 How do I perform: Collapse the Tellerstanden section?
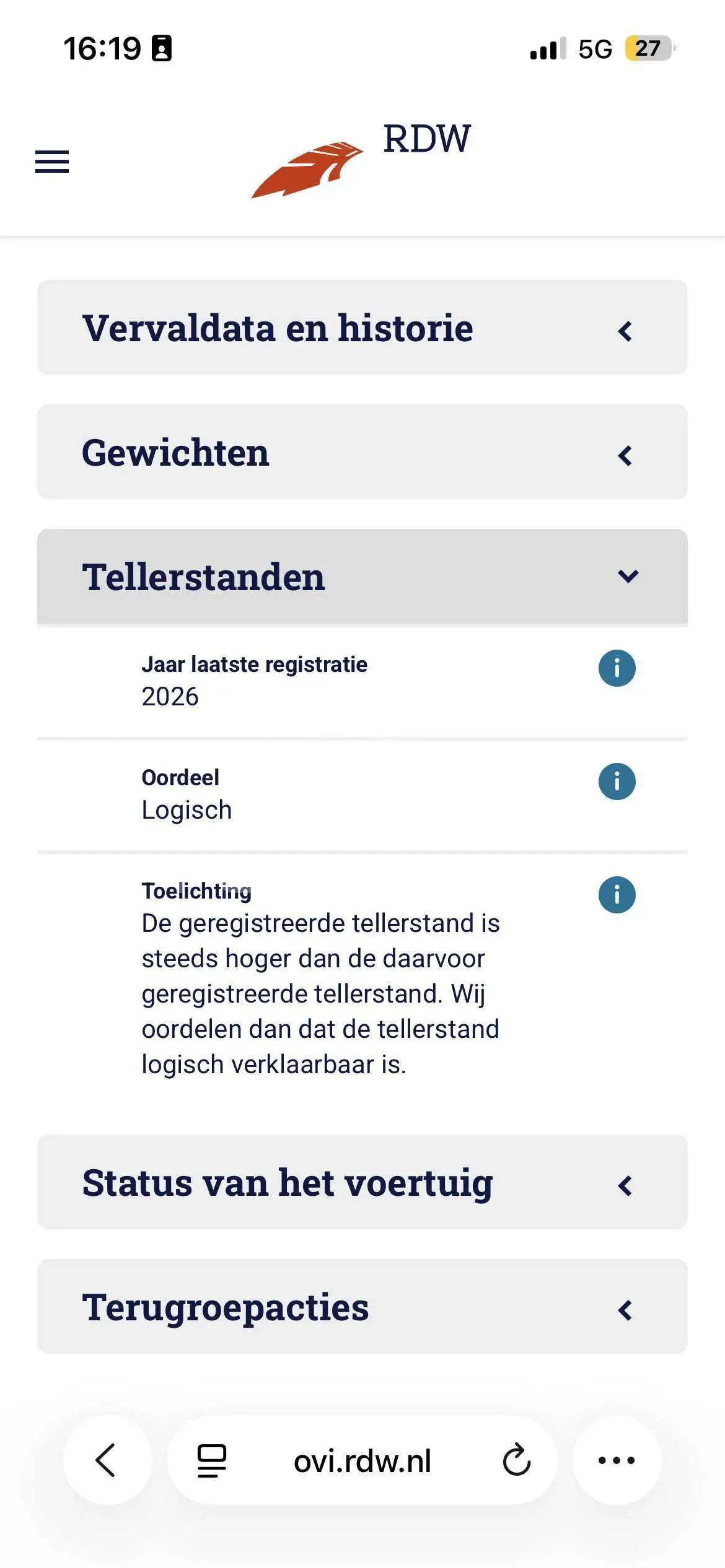pos(362,577)
